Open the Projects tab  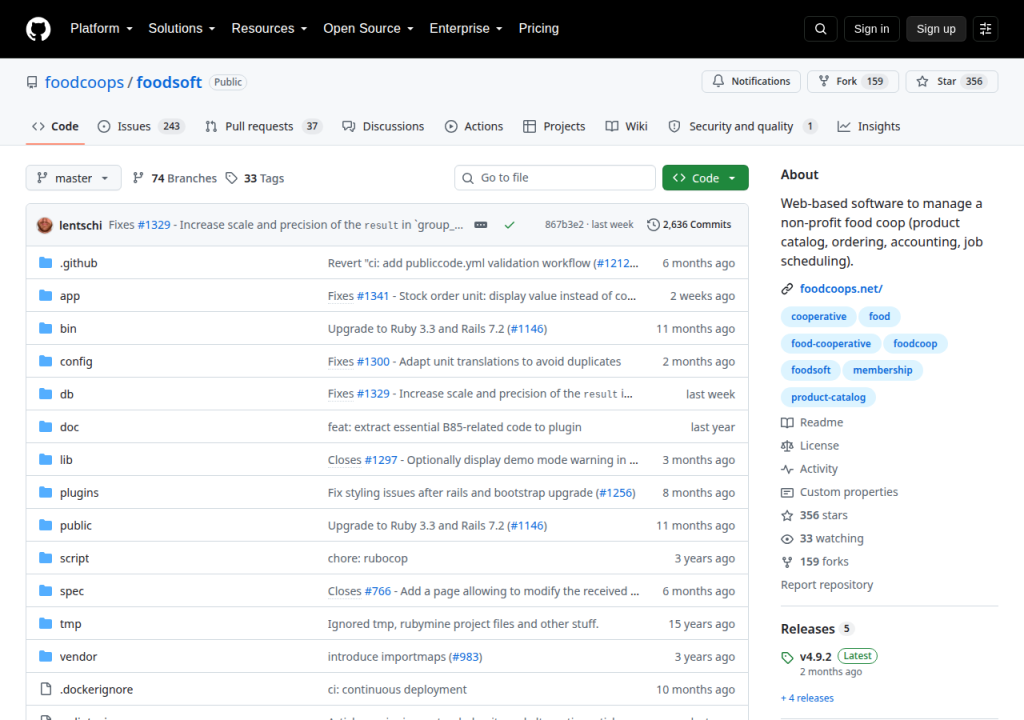(554, 126)
